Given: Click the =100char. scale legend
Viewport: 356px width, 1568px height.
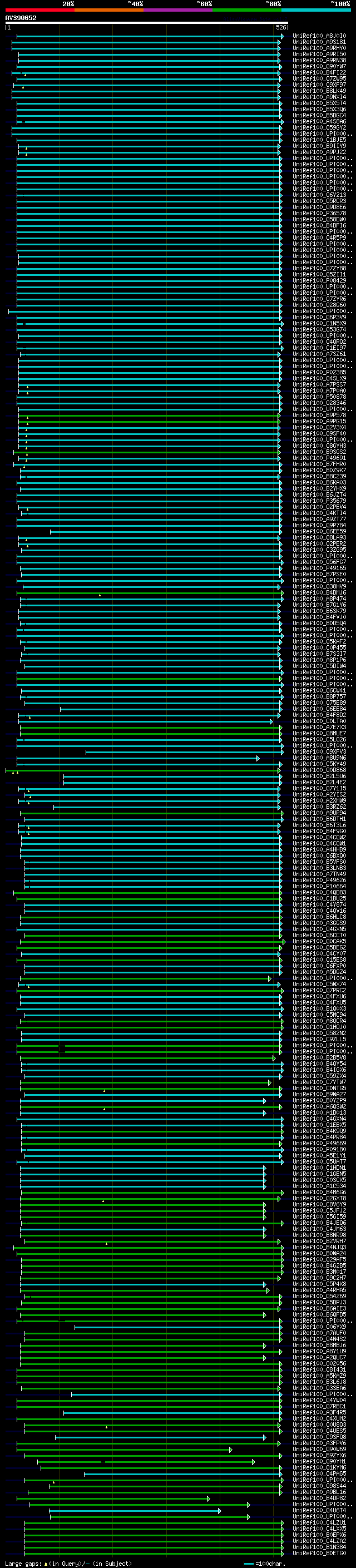Looking at the screenshot, I should click(x=264, y=1563).
